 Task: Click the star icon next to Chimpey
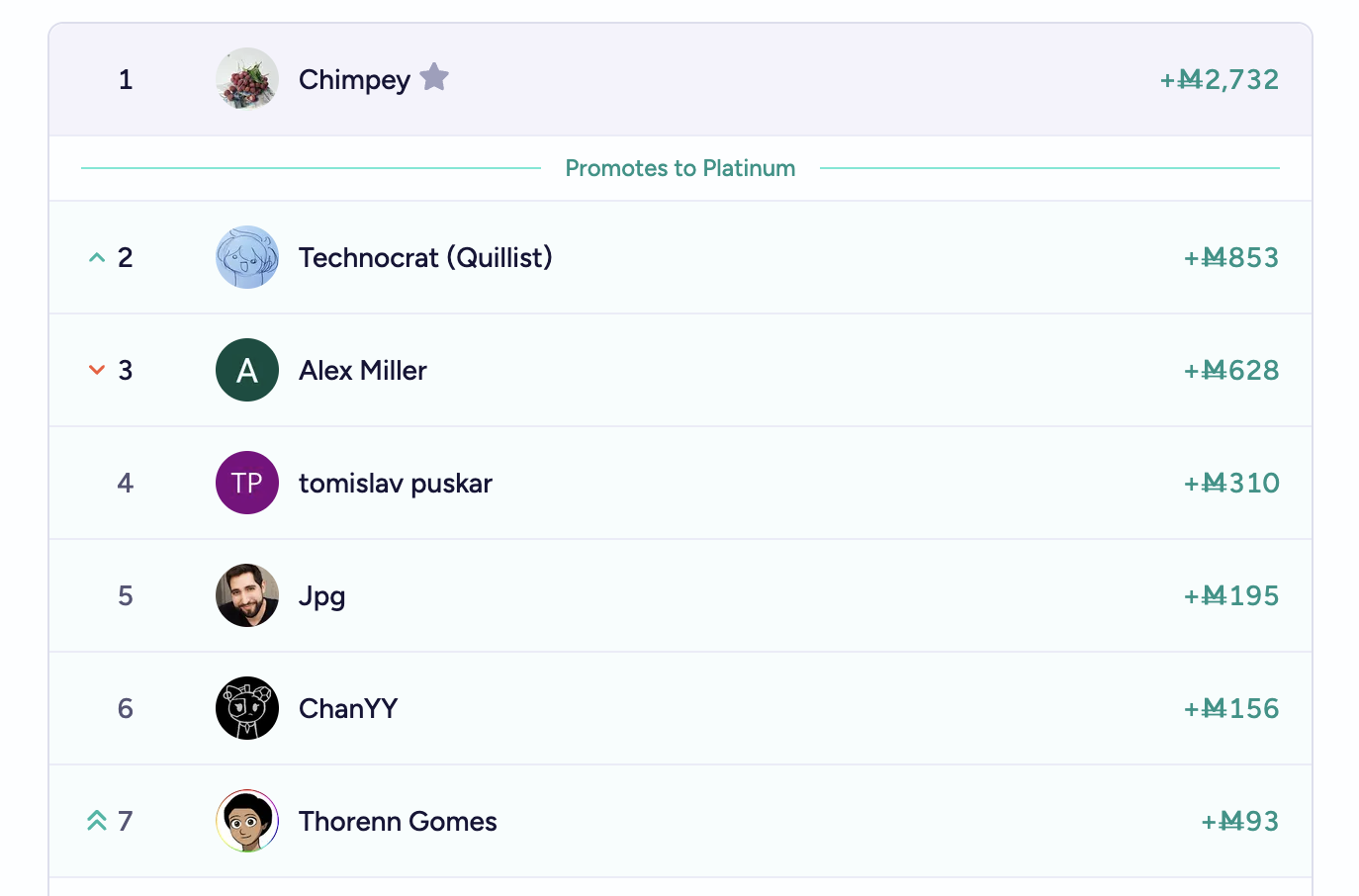pyautogui.click(x=434, y=77)
